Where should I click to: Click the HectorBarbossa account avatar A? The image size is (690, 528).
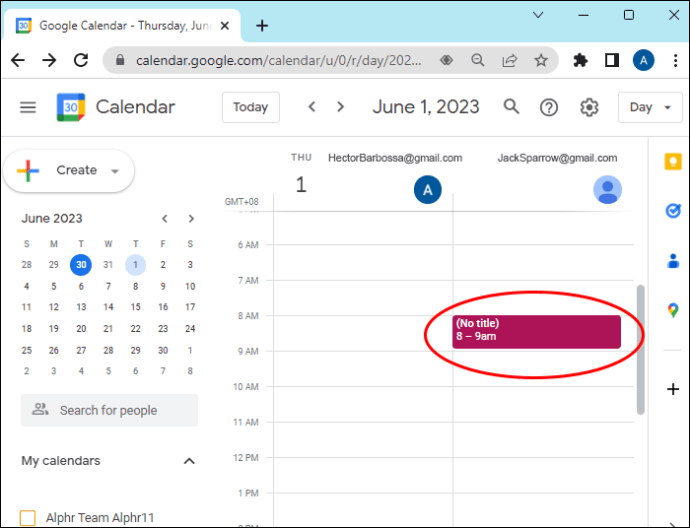pyautogui.click(x=427, y=190)
